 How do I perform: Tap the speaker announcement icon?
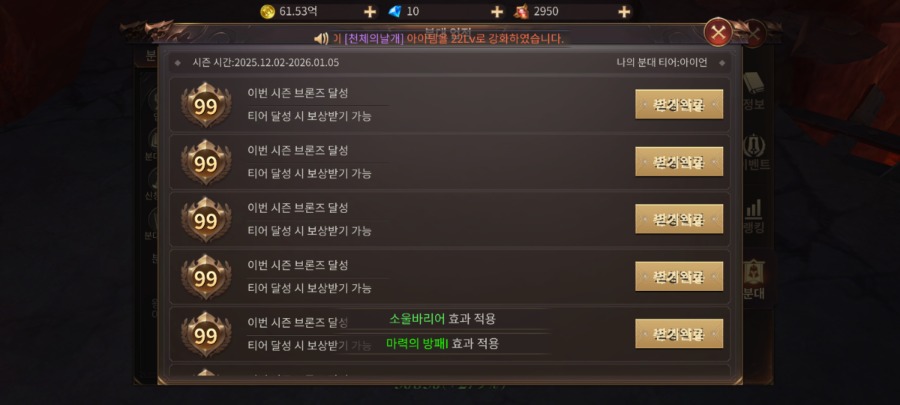tap(321, 38)
